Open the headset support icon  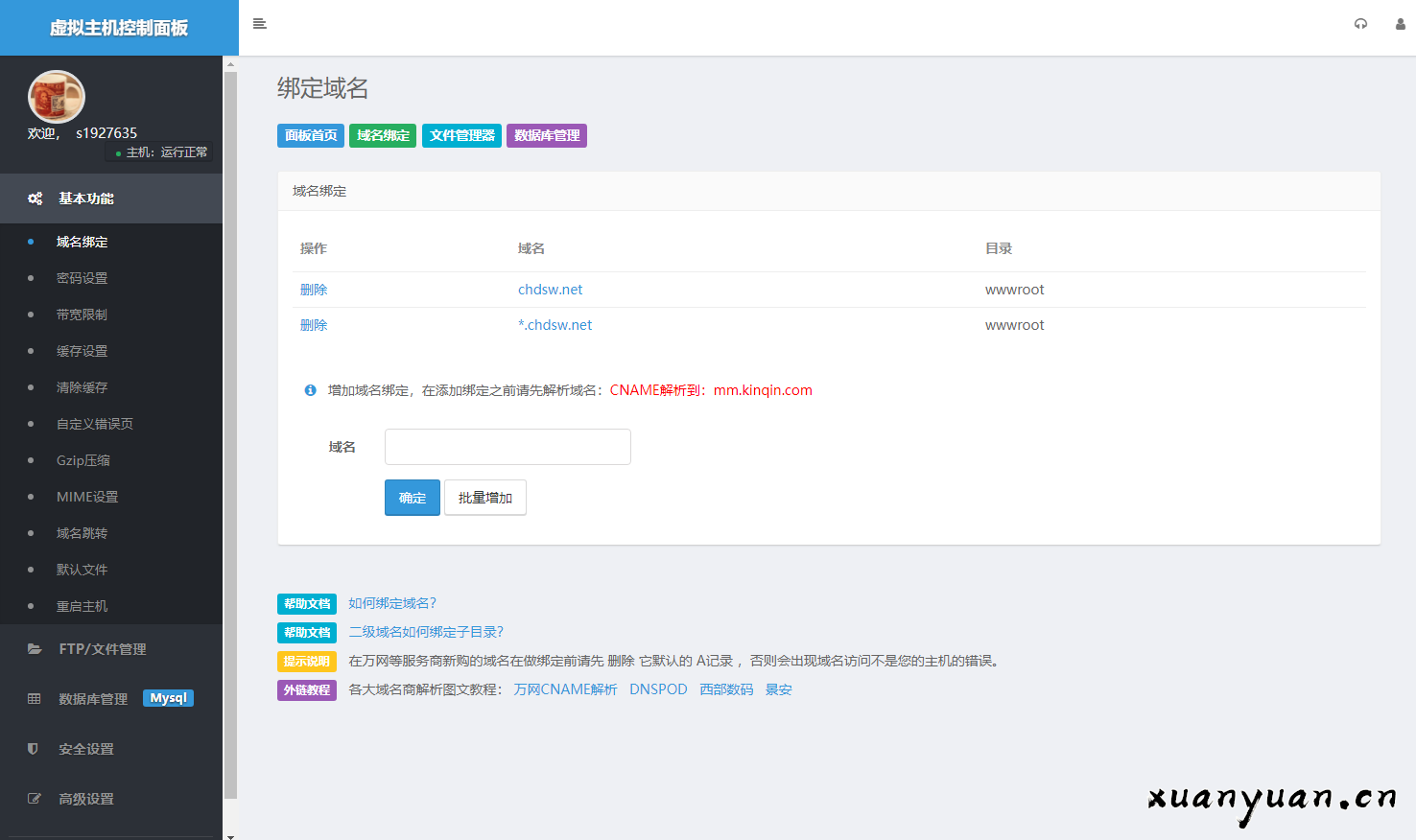pyautogui.click(x=1360, y=24)
